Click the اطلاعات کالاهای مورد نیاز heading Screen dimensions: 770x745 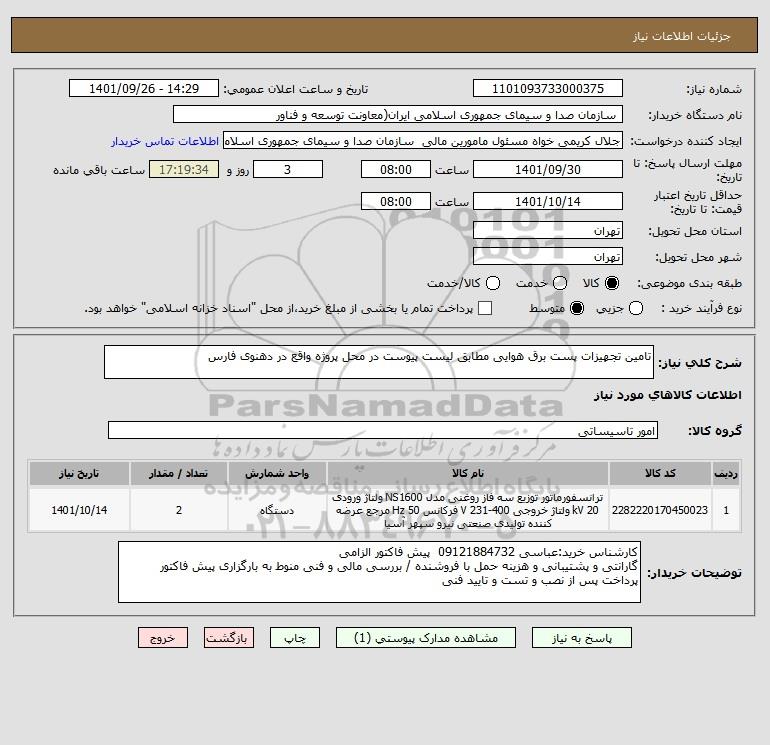pyautogui.click(x=668, y=395)
